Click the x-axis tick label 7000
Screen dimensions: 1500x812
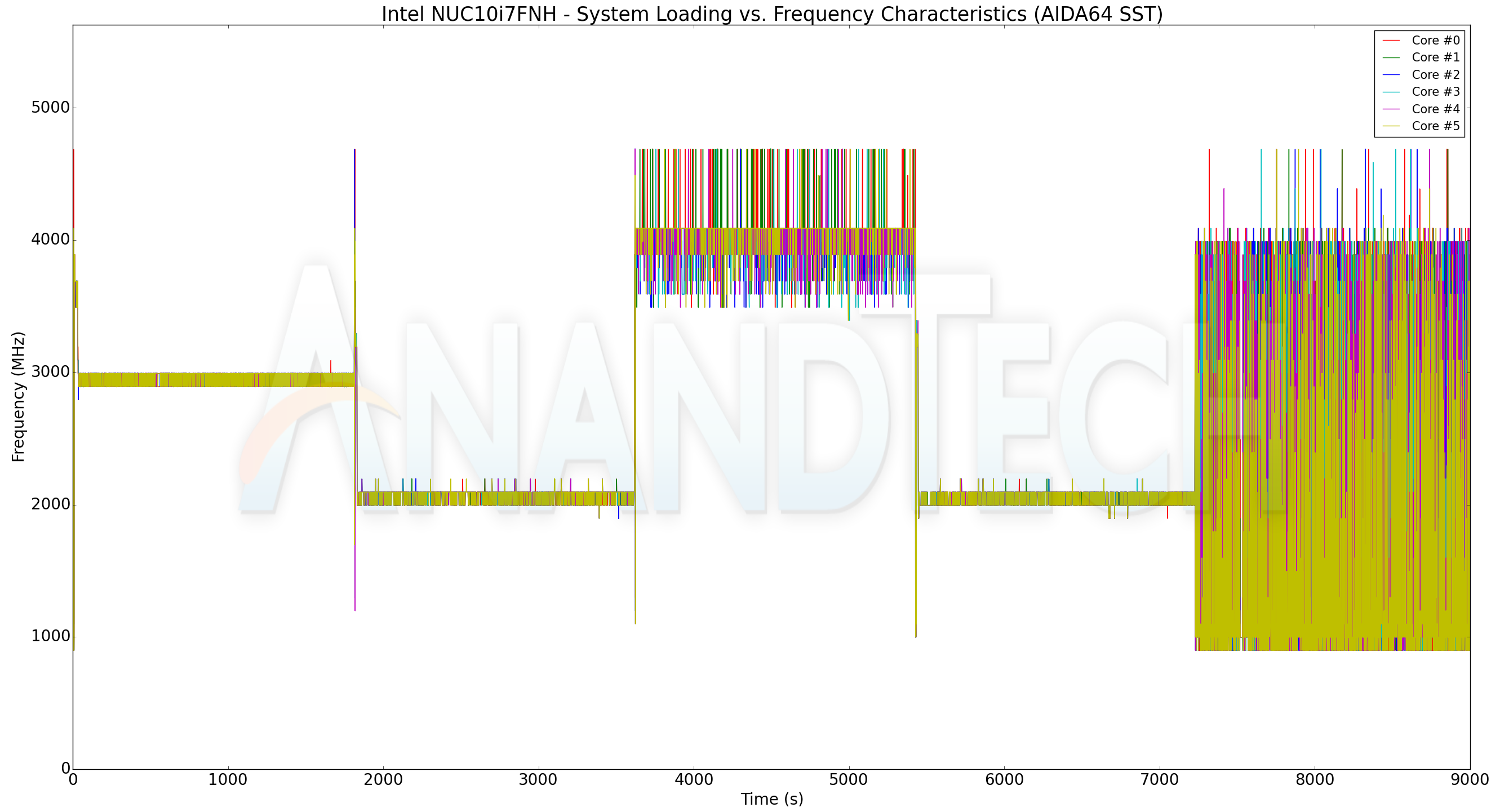(x=1159, y=779)
